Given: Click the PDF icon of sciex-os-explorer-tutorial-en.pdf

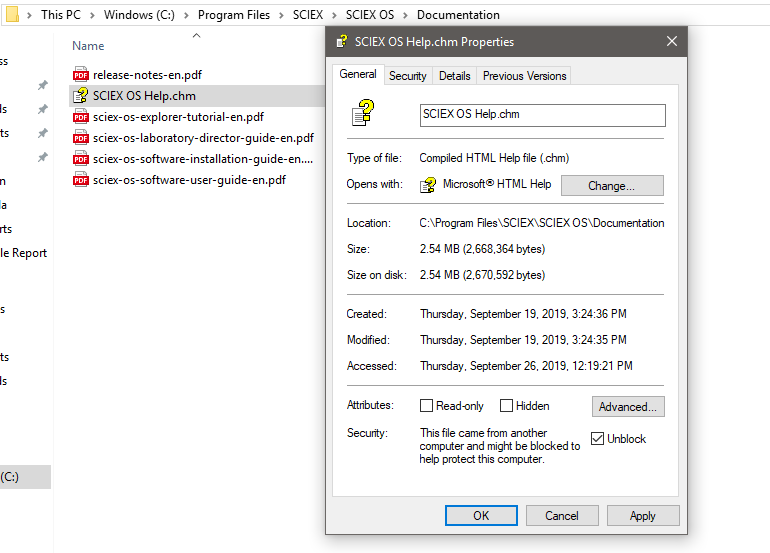Looking at the screenshot, I should pyautogui.click(x=81, y=117).
